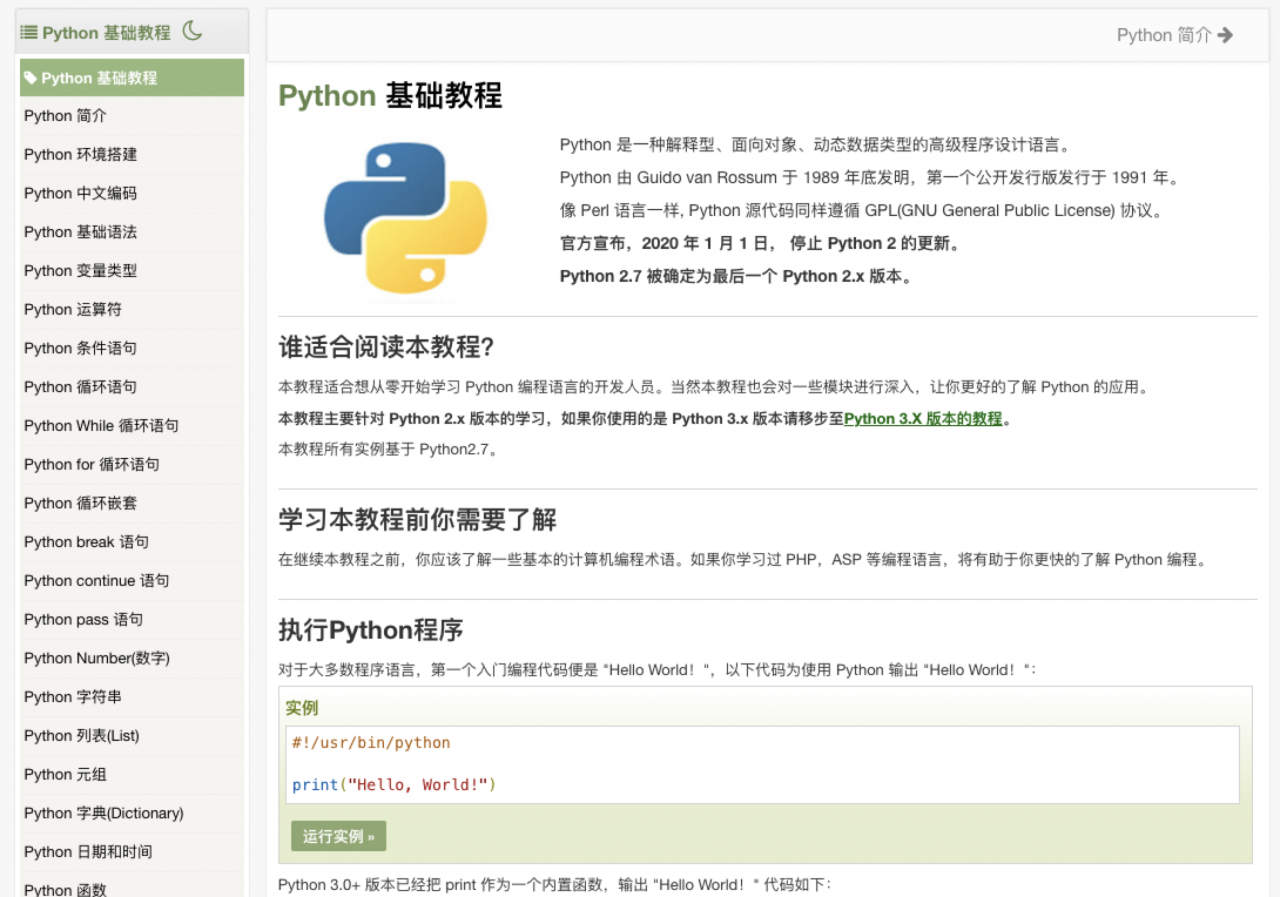Open Python 运算符 lesson
The image size is (1280, 897).
pyautogui.click(x=73, y=310)
